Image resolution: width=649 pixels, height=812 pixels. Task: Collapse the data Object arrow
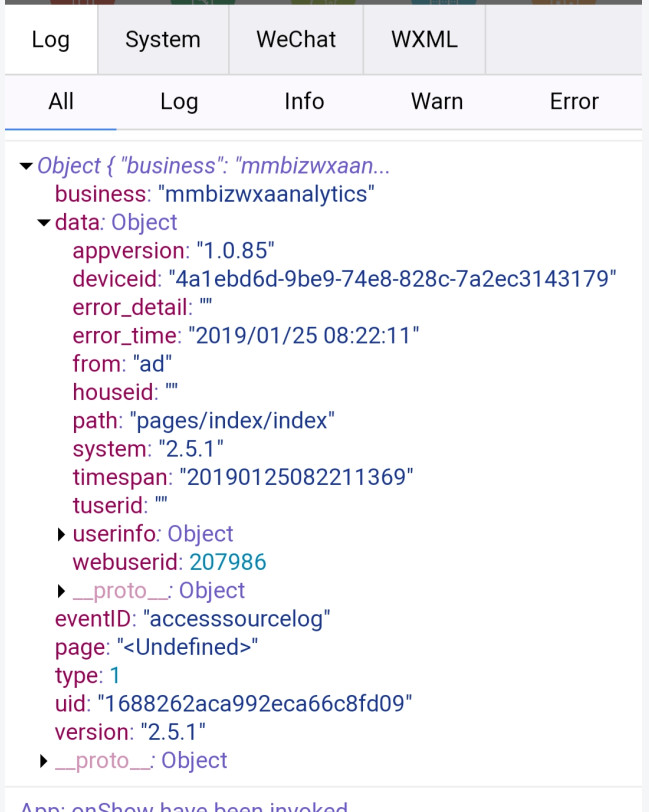[x=44, y=223]
